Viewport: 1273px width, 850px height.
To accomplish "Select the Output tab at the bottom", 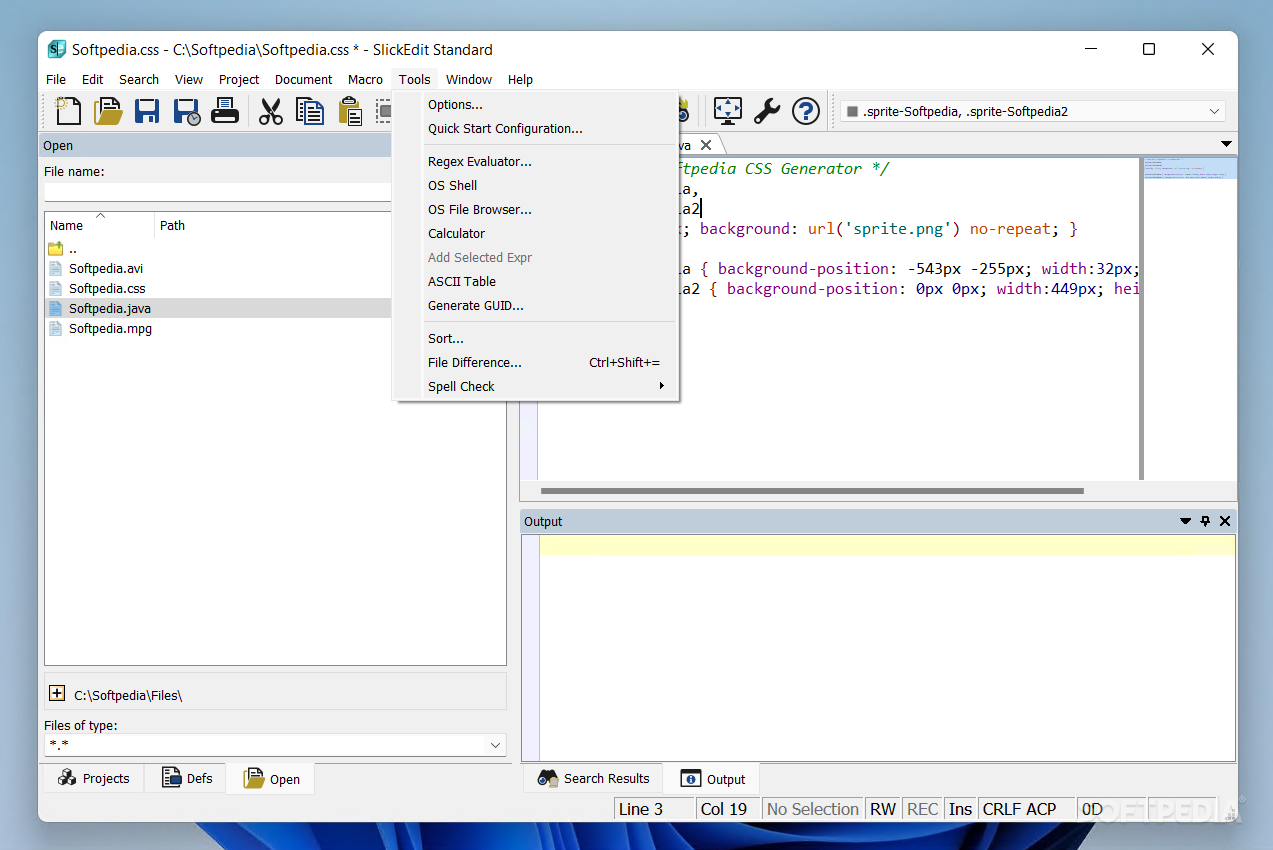I will pos(713,779).
